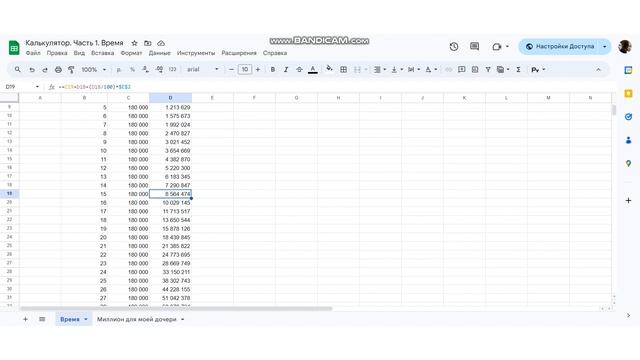This screenshot has width=640, height=360.
Task: Open the functions sigma menu
Action: point(518,70)
